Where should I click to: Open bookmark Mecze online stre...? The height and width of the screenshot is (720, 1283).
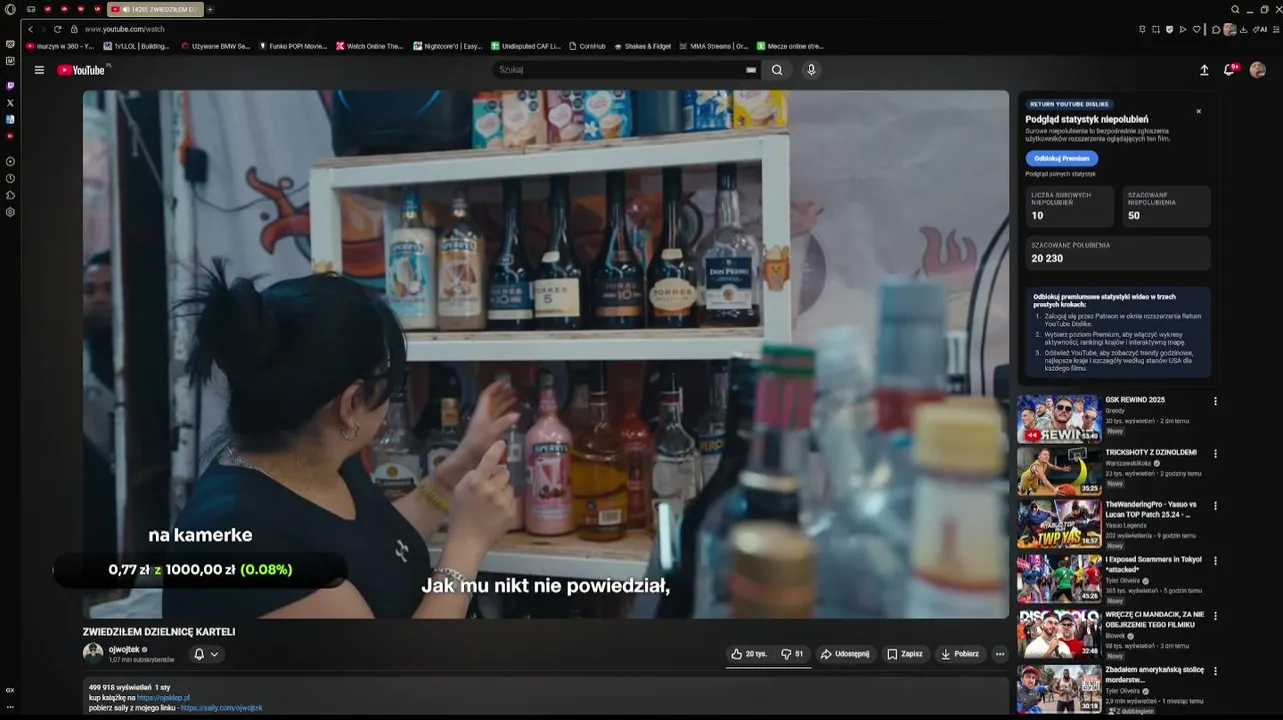point(790,46)
